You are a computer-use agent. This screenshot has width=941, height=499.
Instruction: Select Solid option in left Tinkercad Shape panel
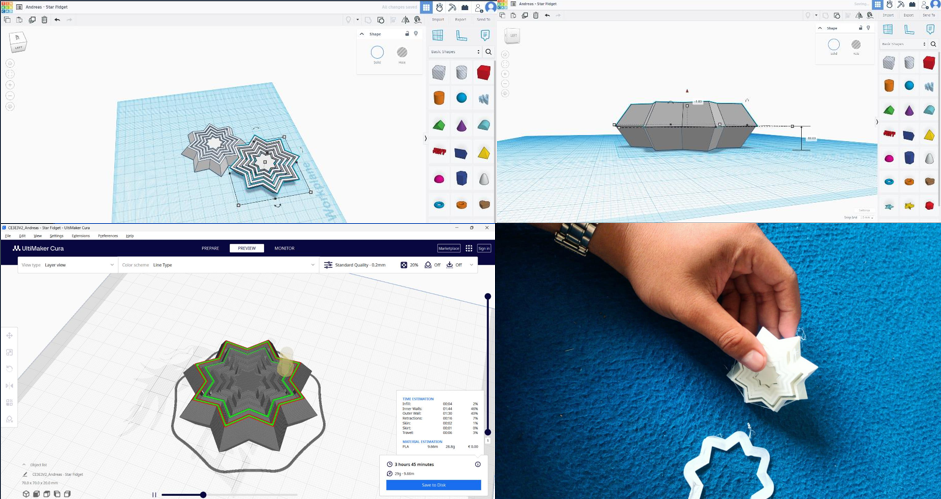point(377,52)
